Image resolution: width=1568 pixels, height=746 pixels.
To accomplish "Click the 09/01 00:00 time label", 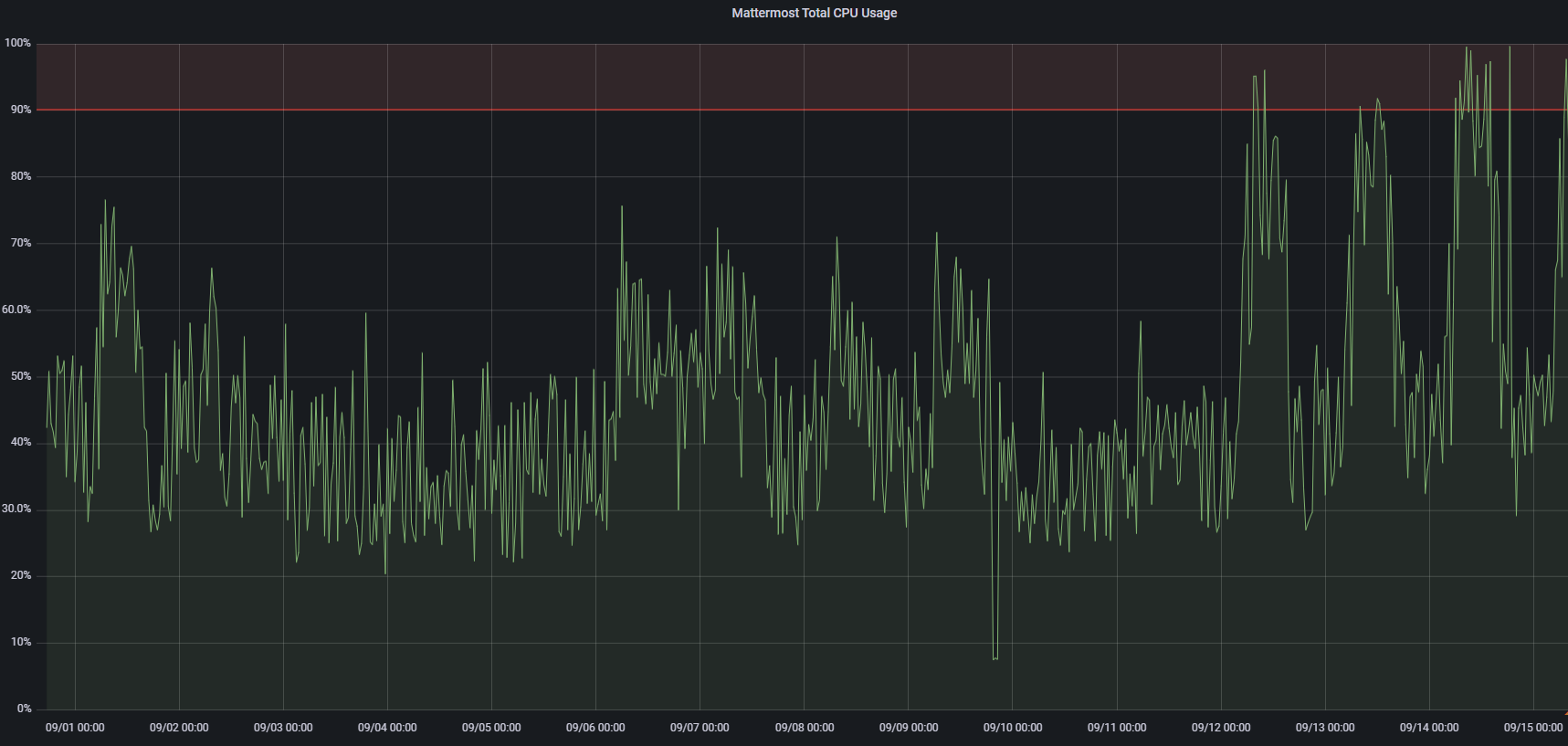I will pos(75,728).
